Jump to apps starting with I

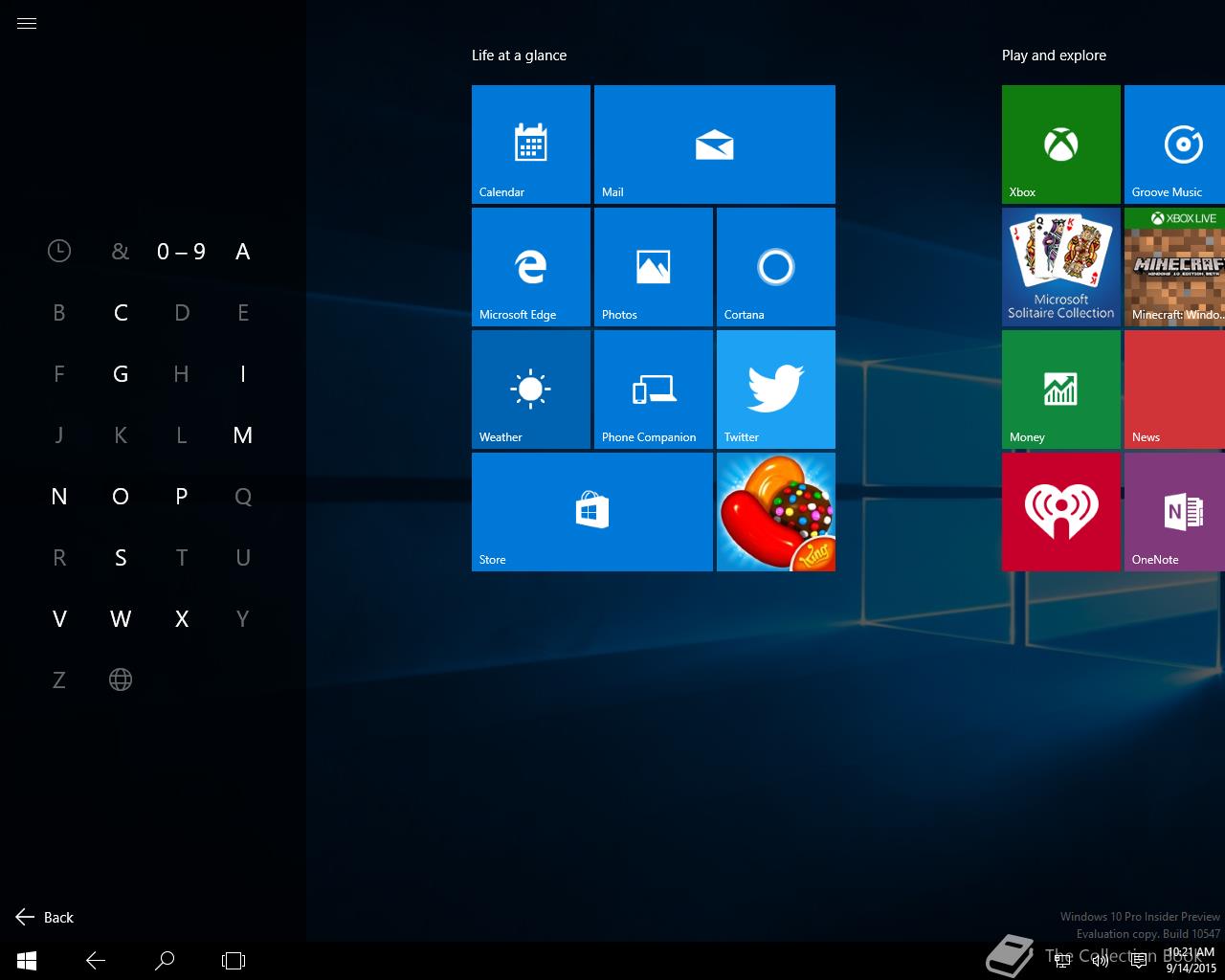click(243, 374)
